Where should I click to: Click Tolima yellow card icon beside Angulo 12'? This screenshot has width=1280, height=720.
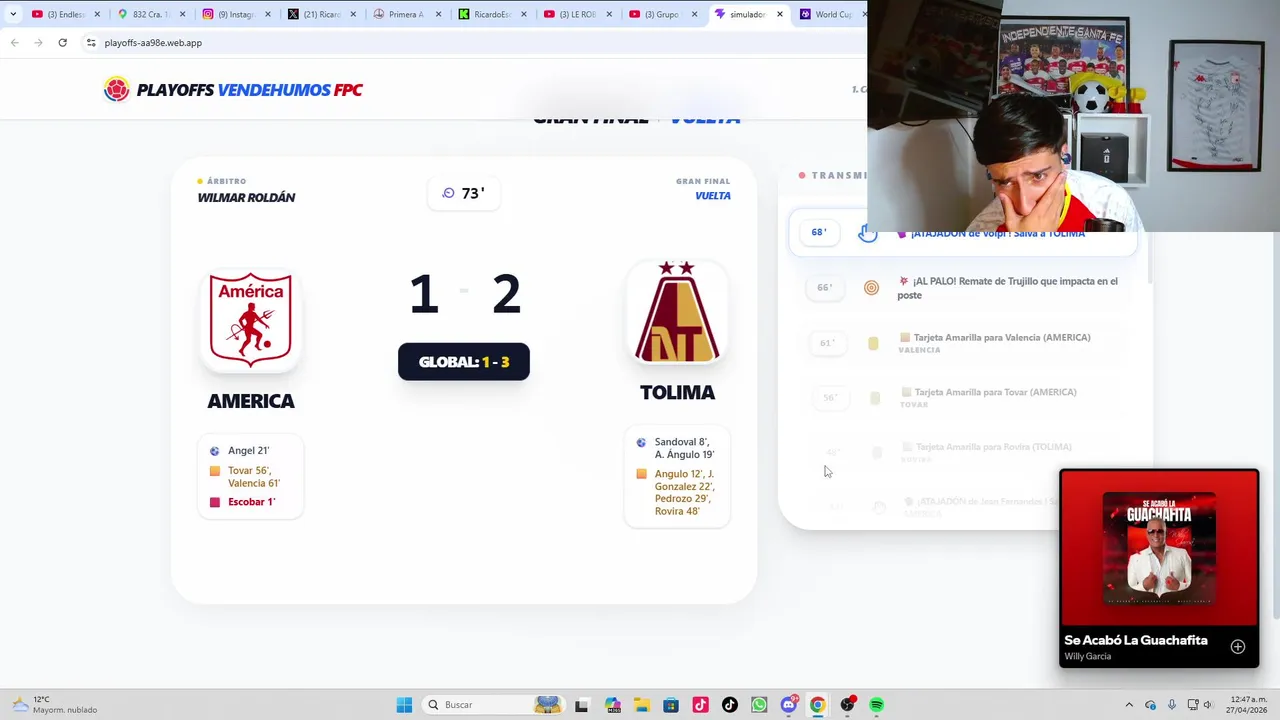coord(641,474)
